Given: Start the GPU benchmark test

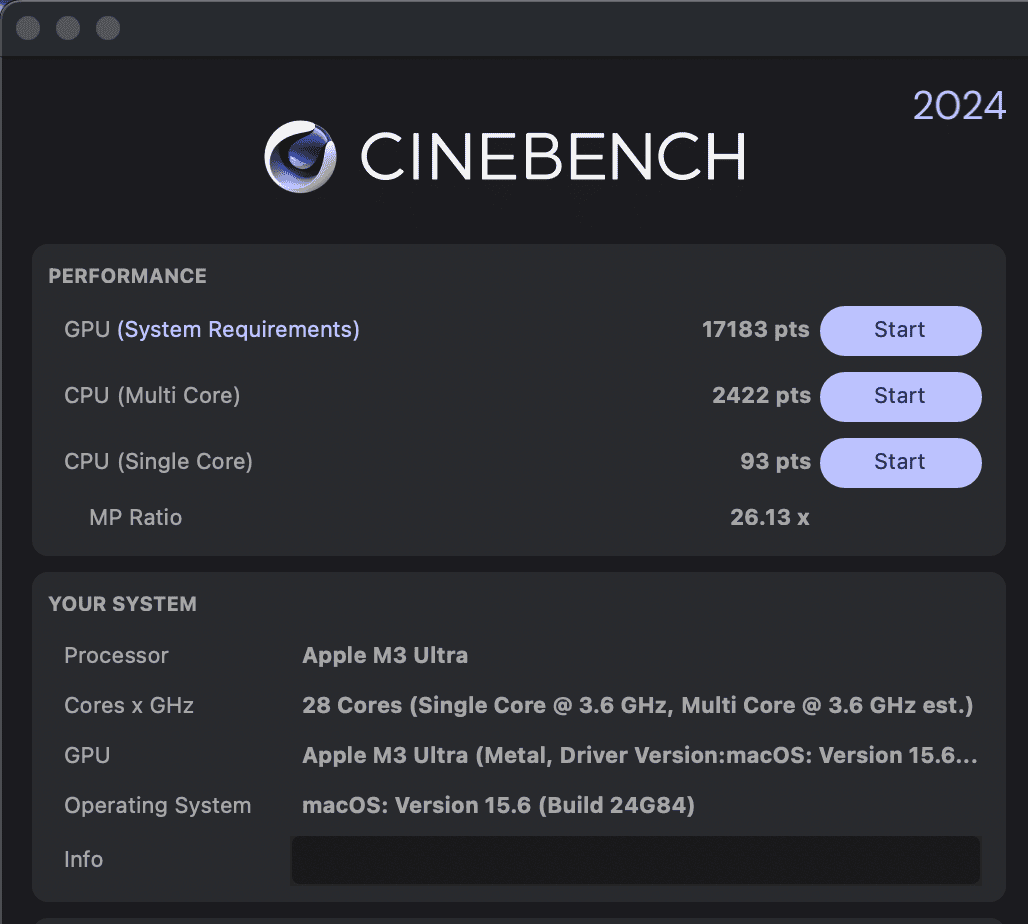Looking at the screenshot, I should pyautogui.click(x=900, y=331).
